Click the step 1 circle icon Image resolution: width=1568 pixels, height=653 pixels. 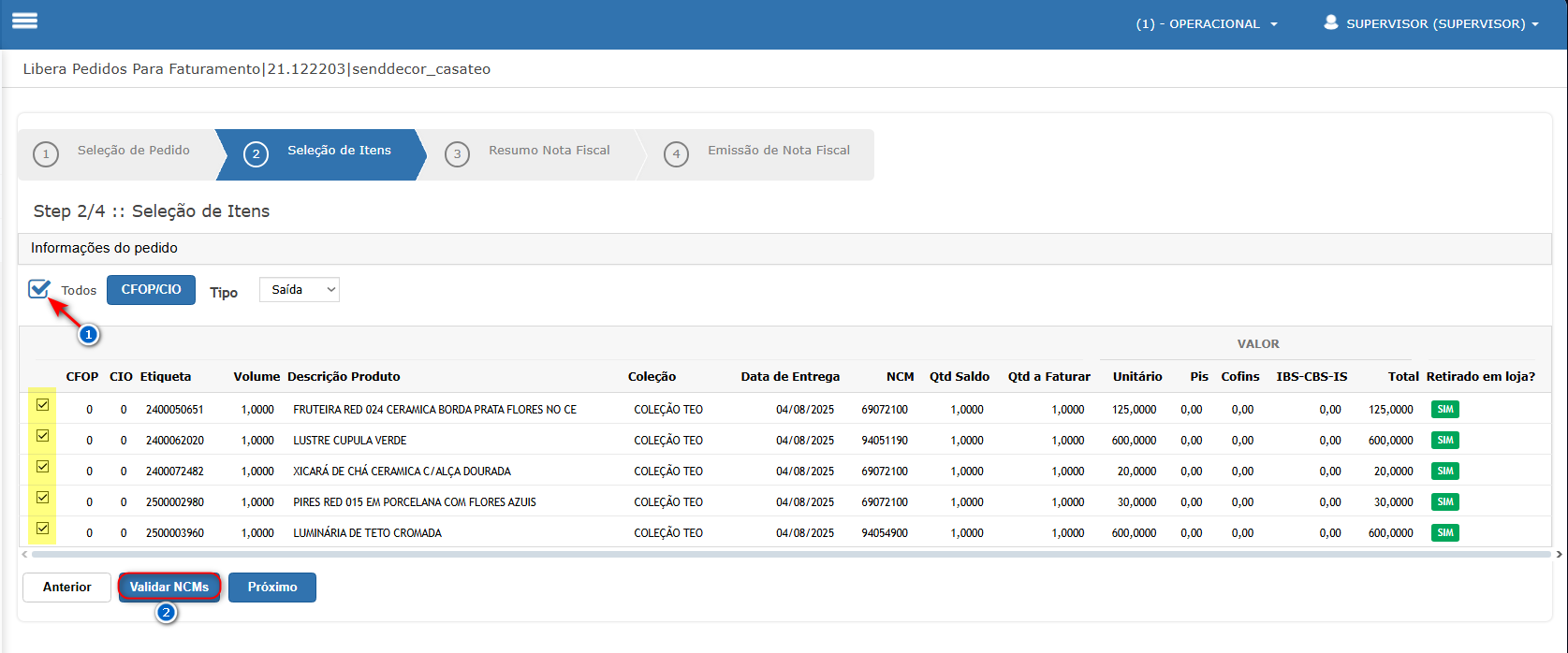(46, 154)
